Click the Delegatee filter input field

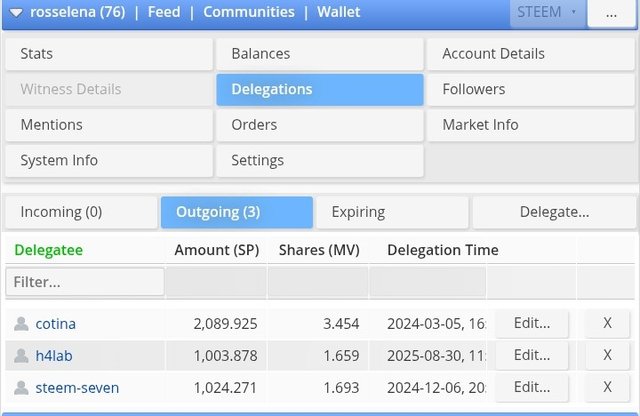(x=85, y=282)
